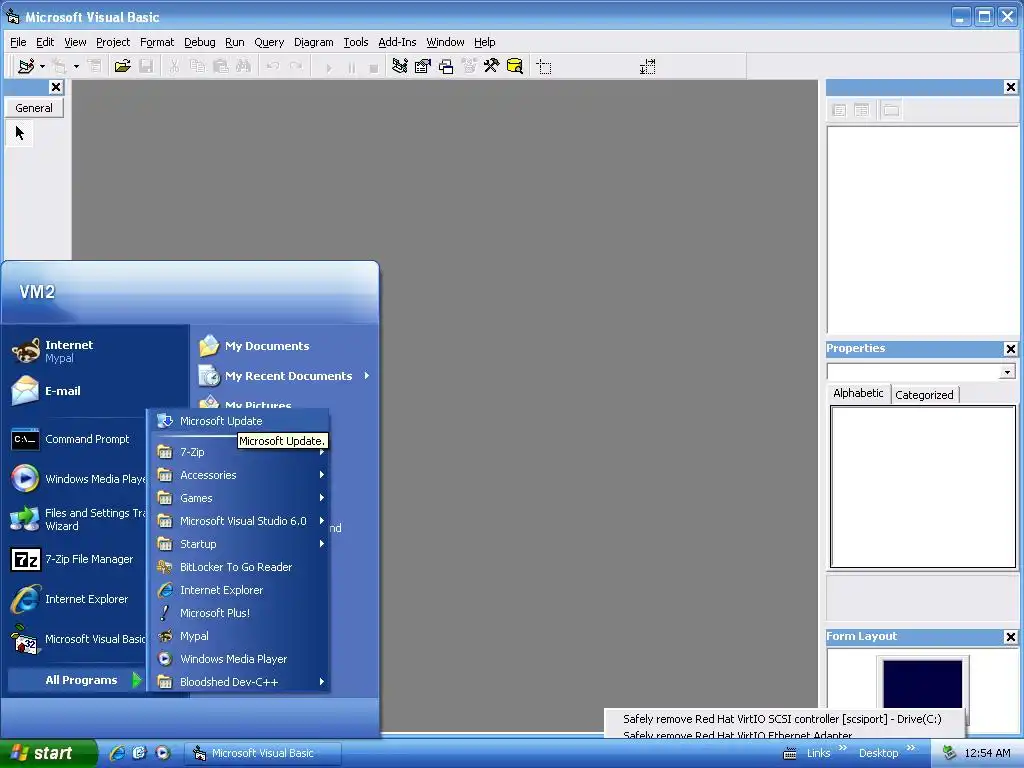
Task: Open 7-Zip File Manager from Start menu
Action: (77, 559)
